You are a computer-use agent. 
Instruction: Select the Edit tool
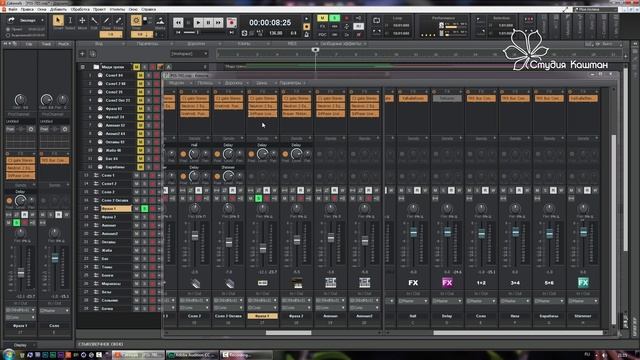(94, 20)
